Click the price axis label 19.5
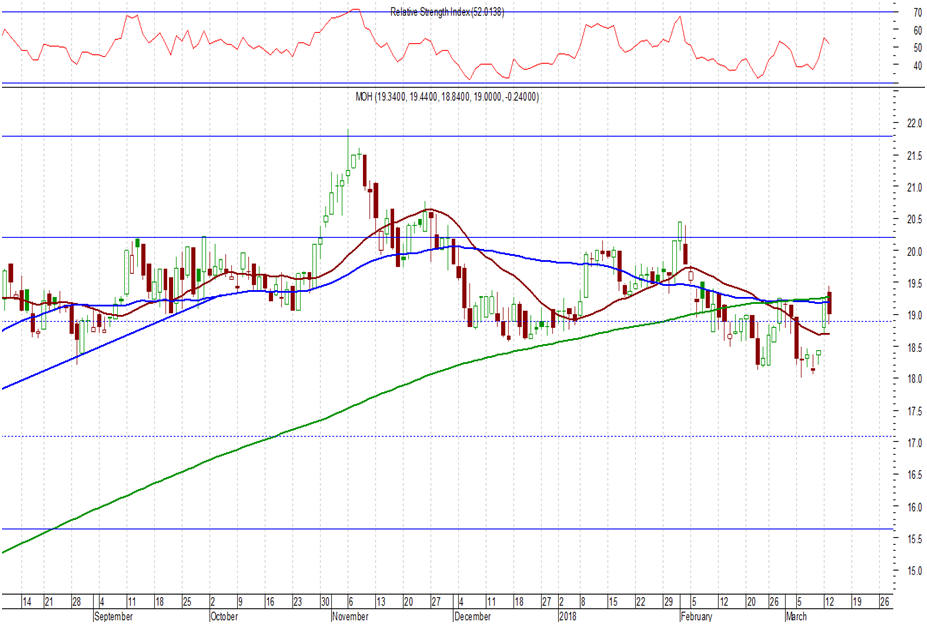This screenshot has width=927, height=624. click(915, 283)
